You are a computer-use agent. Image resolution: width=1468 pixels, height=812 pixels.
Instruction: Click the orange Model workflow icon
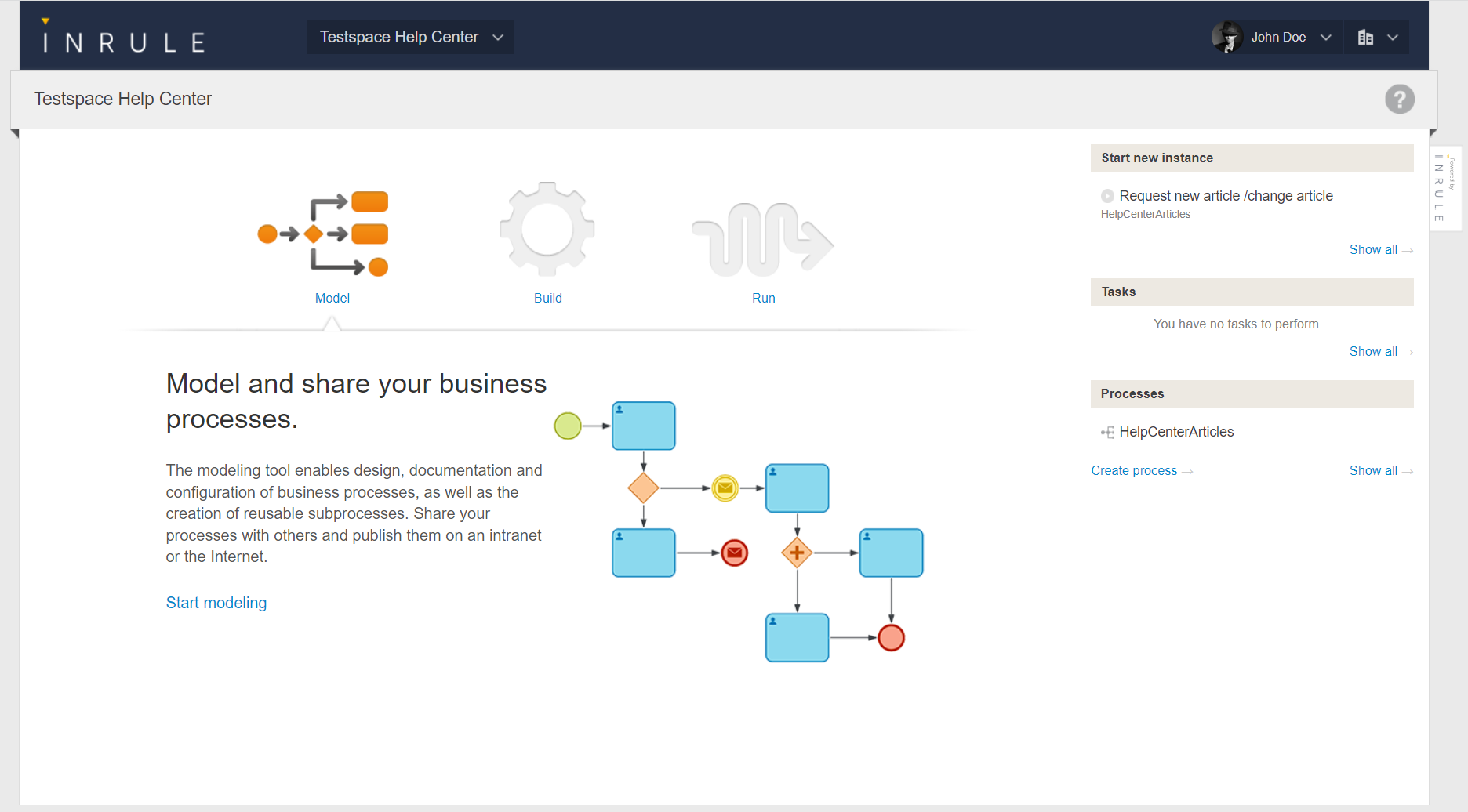[x=323, y=234]
